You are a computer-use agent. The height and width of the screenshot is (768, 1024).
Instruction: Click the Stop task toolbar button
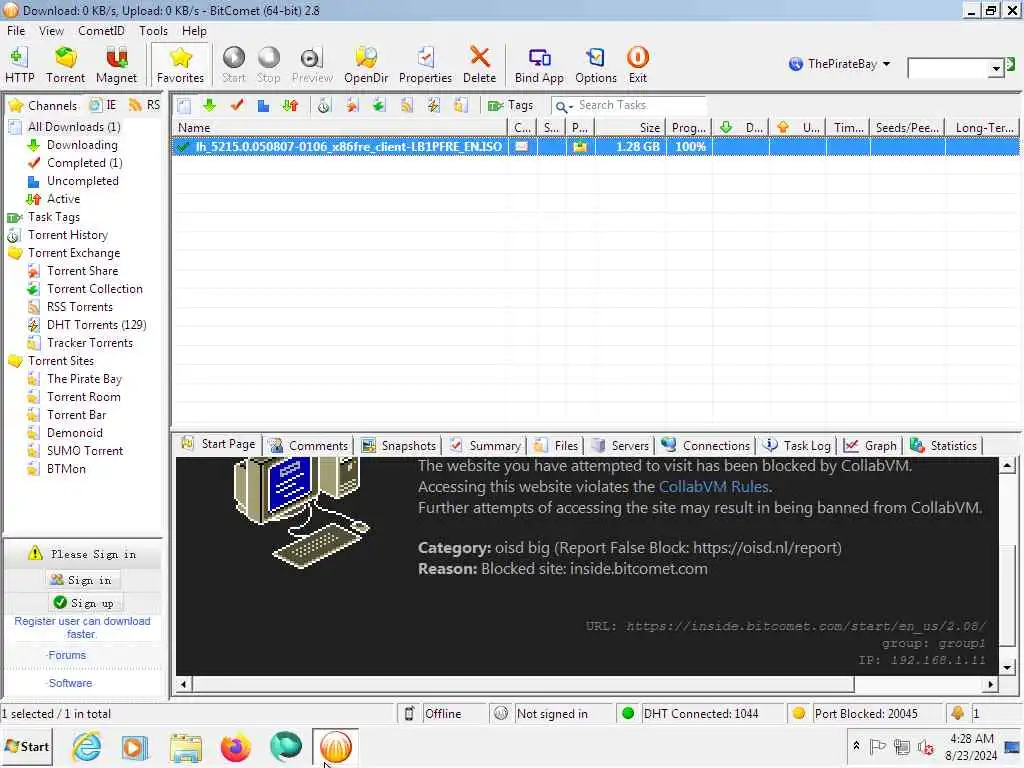pyautogui.click(x=268, y=65)
